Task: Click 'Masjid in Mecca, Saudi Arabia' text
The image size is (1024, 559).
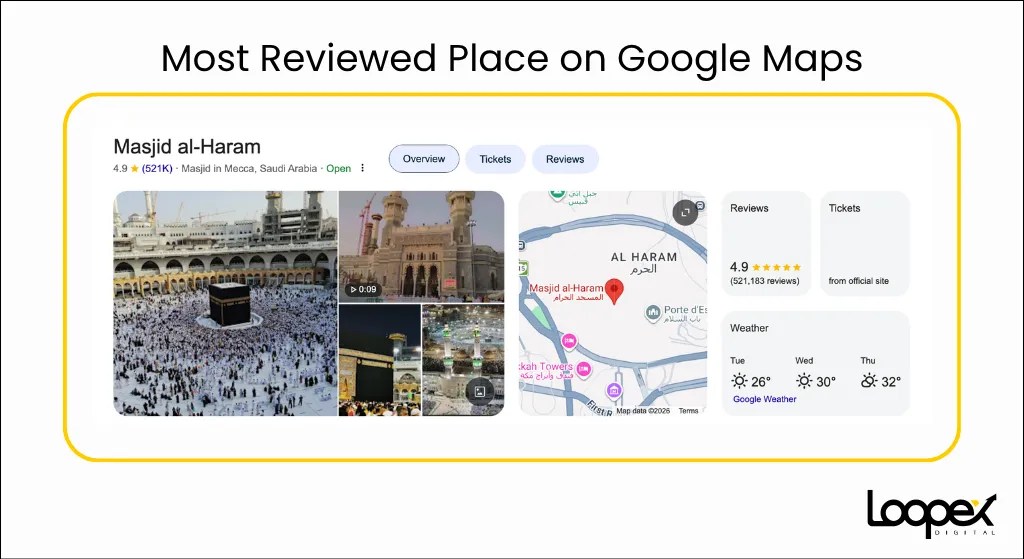Action: click(x=249, y=168)
